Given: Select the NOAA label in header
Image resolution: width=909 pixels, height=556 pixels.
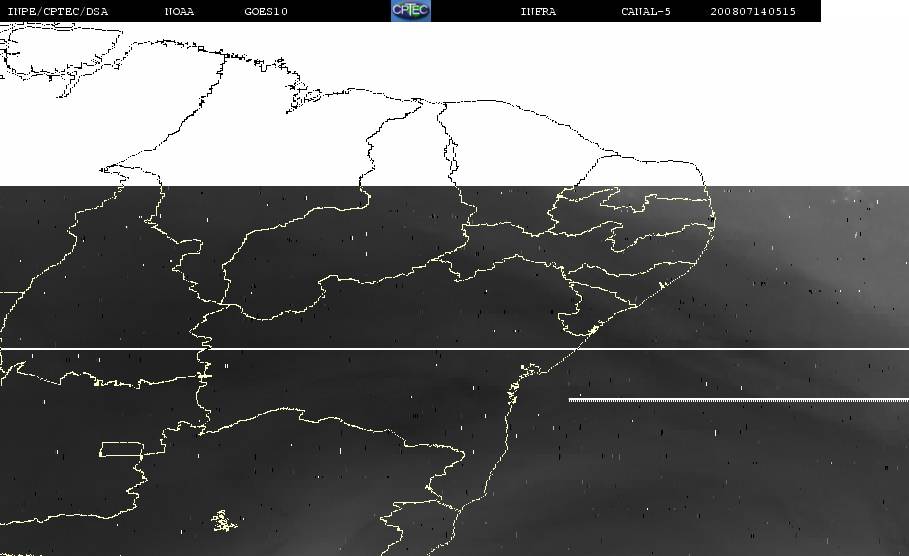Looking at the screenshot, I should [179, 12].
